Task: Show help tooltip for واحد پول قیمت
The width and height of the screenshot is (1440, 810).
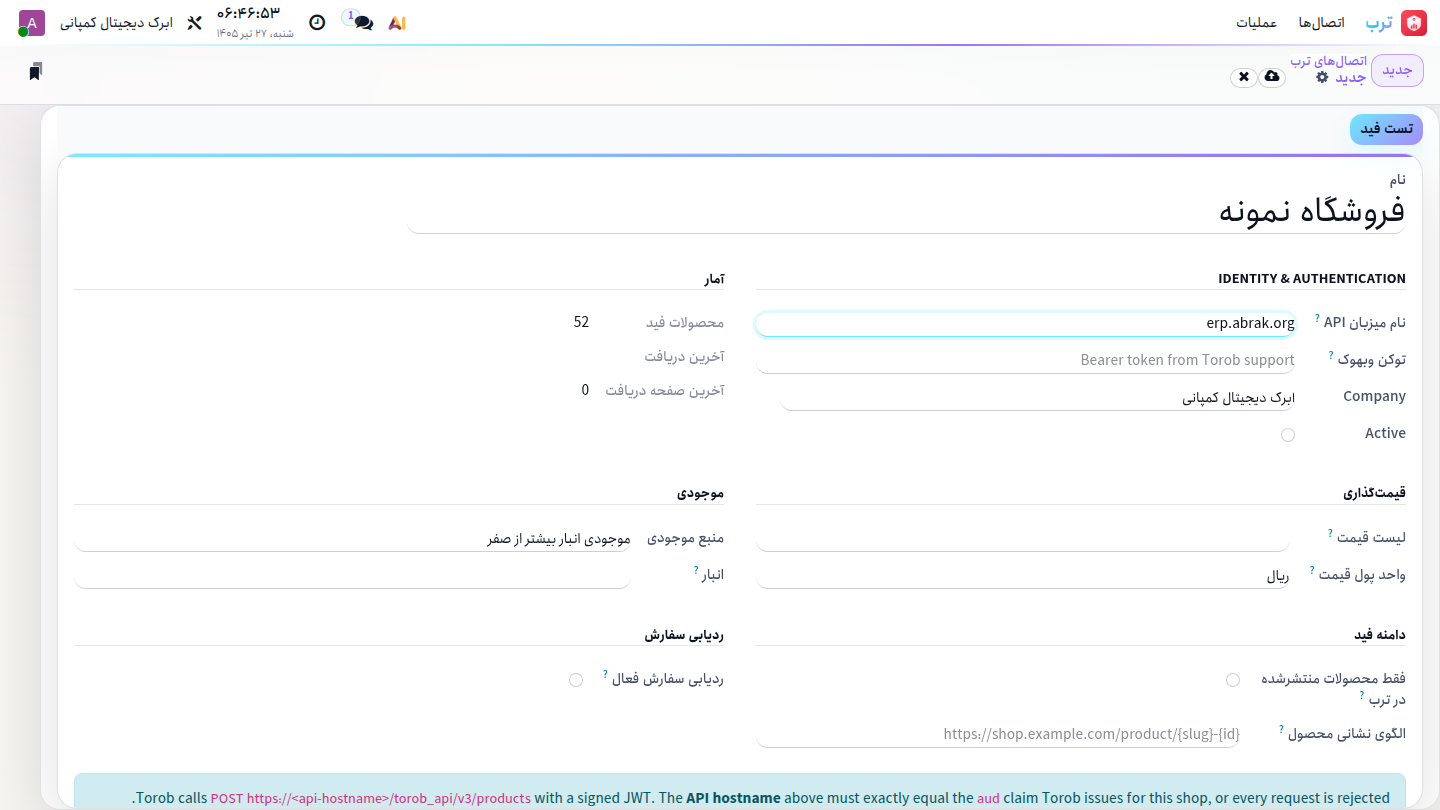Action: pos(1312,570)
